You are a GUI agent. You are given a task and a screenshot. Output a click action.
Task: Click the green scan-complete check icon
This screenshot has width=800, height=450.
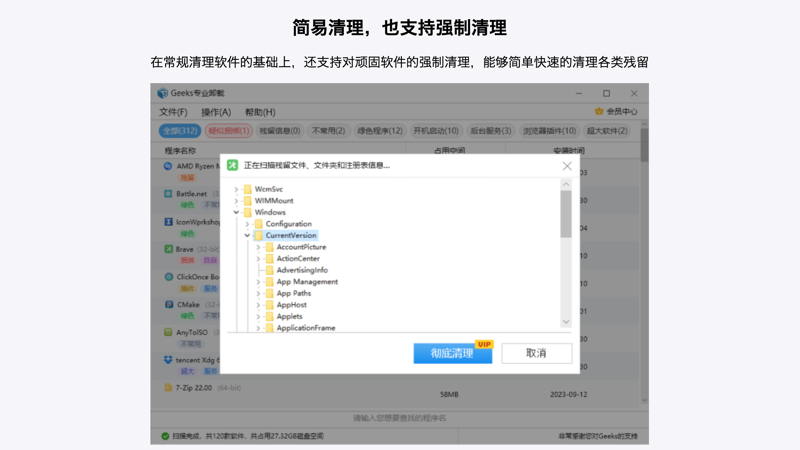point(165,436)
